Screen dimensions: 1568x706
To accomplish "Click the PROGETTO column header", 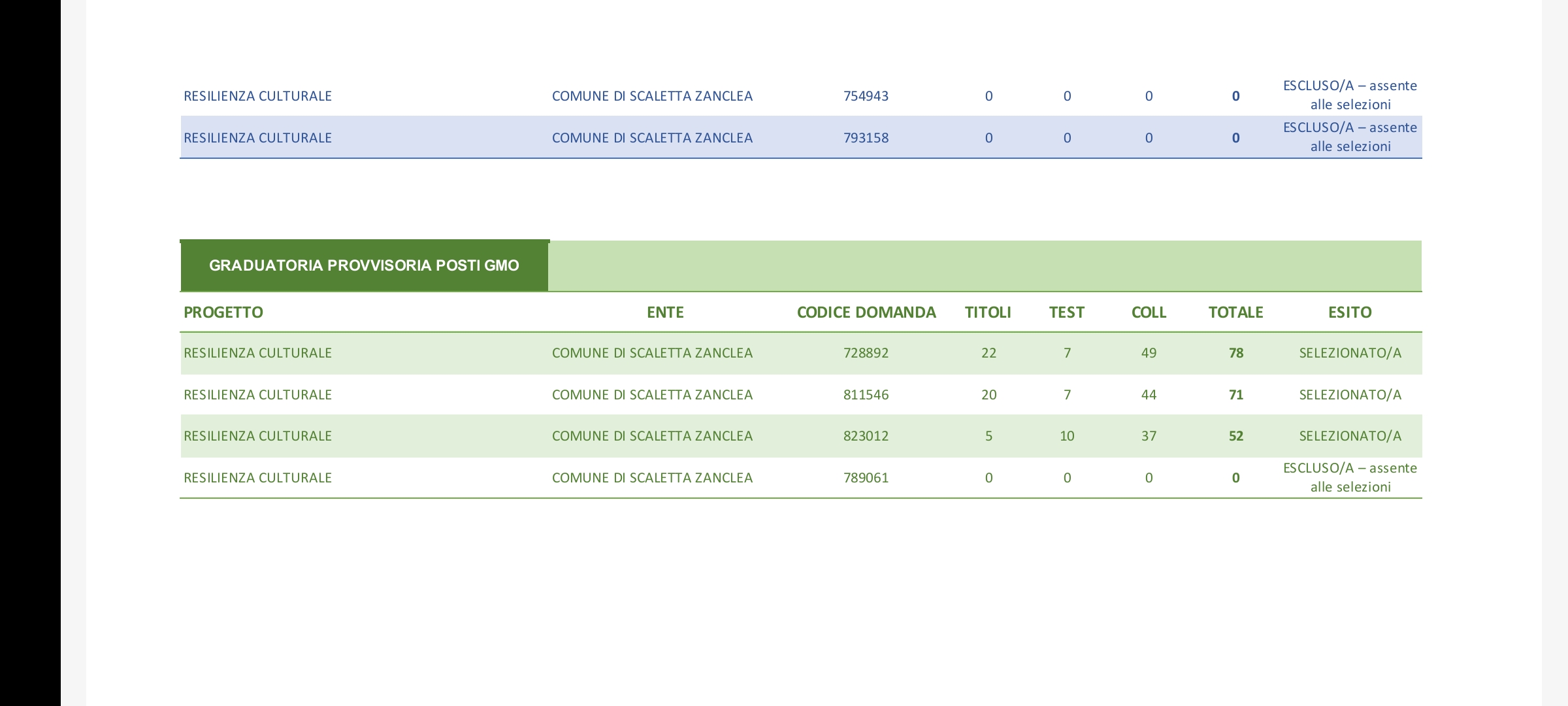I will pyautogui.click(x=223, y=312).
